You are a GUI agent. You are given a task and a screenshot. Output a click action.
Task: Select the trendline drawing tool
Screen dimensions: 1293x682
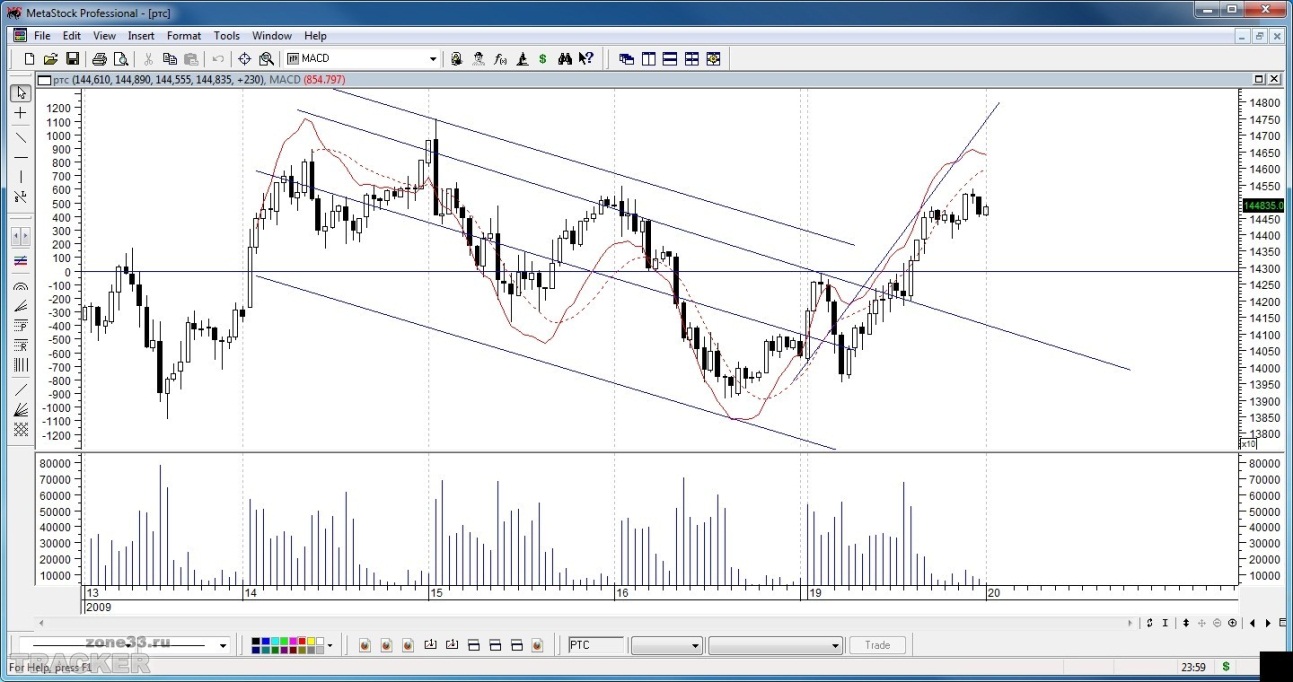pyautogui.click(x=20, y=136)
